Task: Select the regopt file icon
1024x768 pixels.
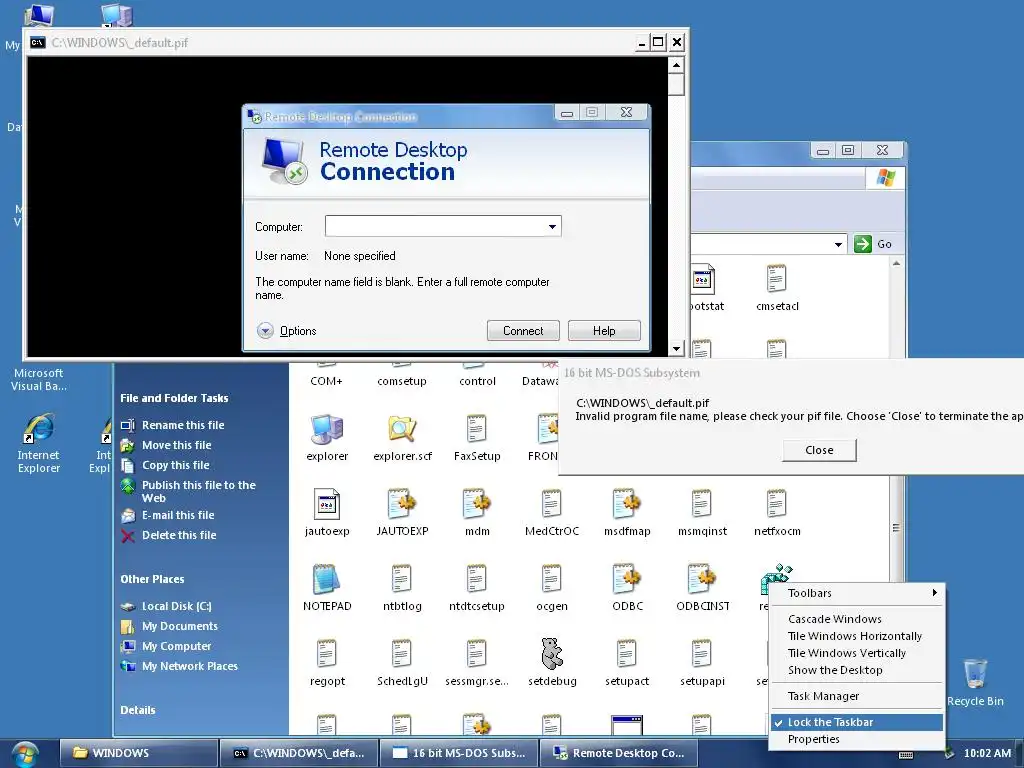Action: 327,654
